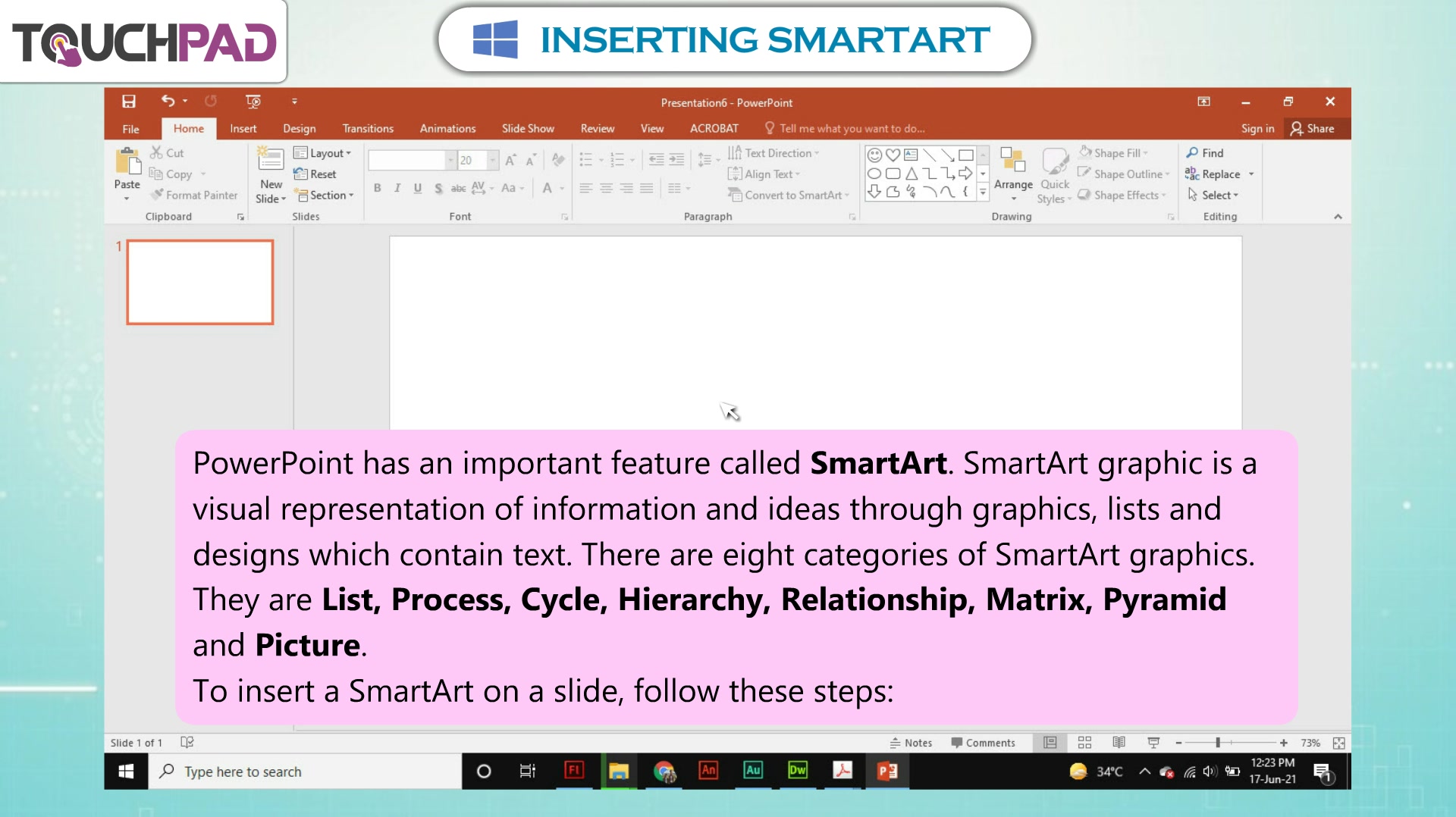1456x817 pixels.
Task: Expand shapes gallery More arrow
Action: (x=983, y=193)
